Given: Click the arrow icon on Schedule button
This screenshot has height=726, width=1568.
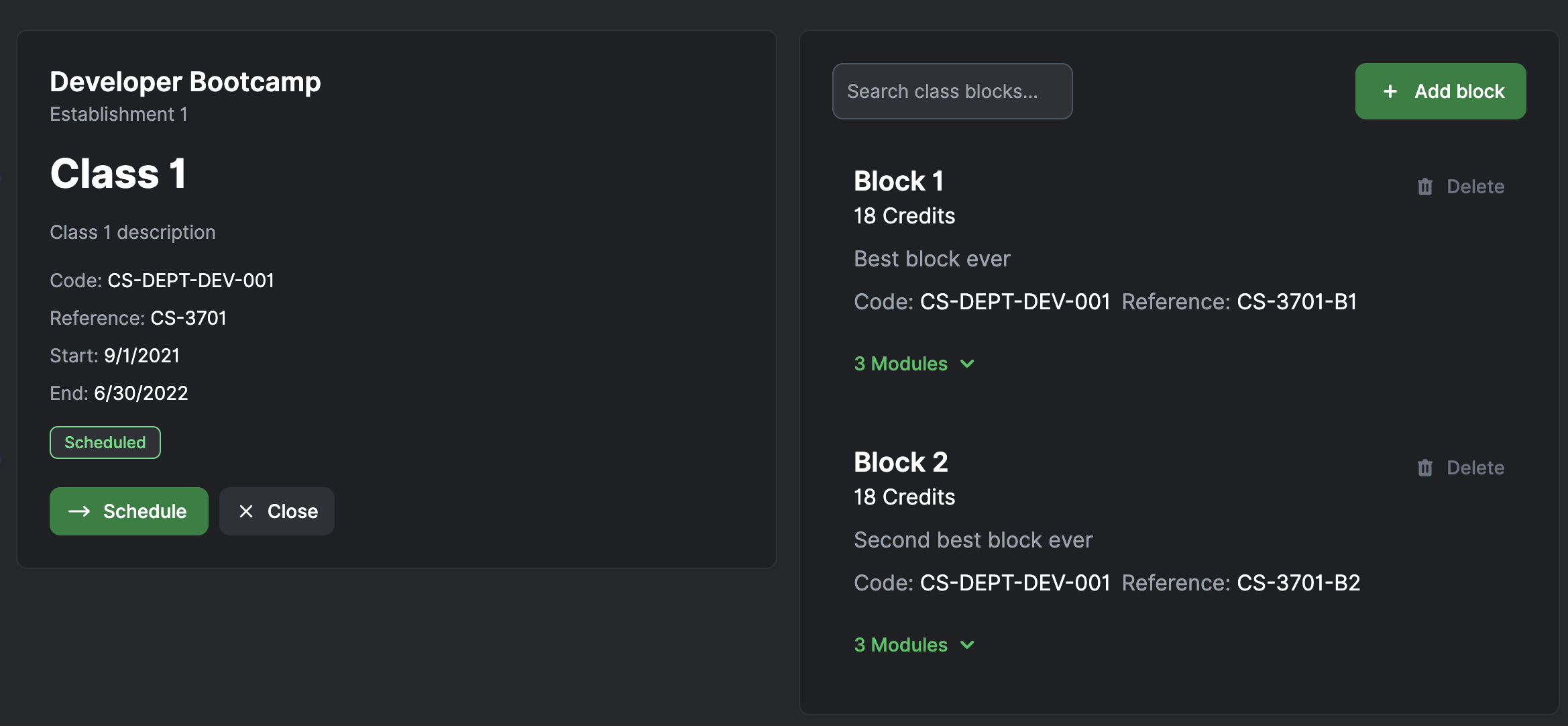Looking at the screenshot, I should 79,511.
